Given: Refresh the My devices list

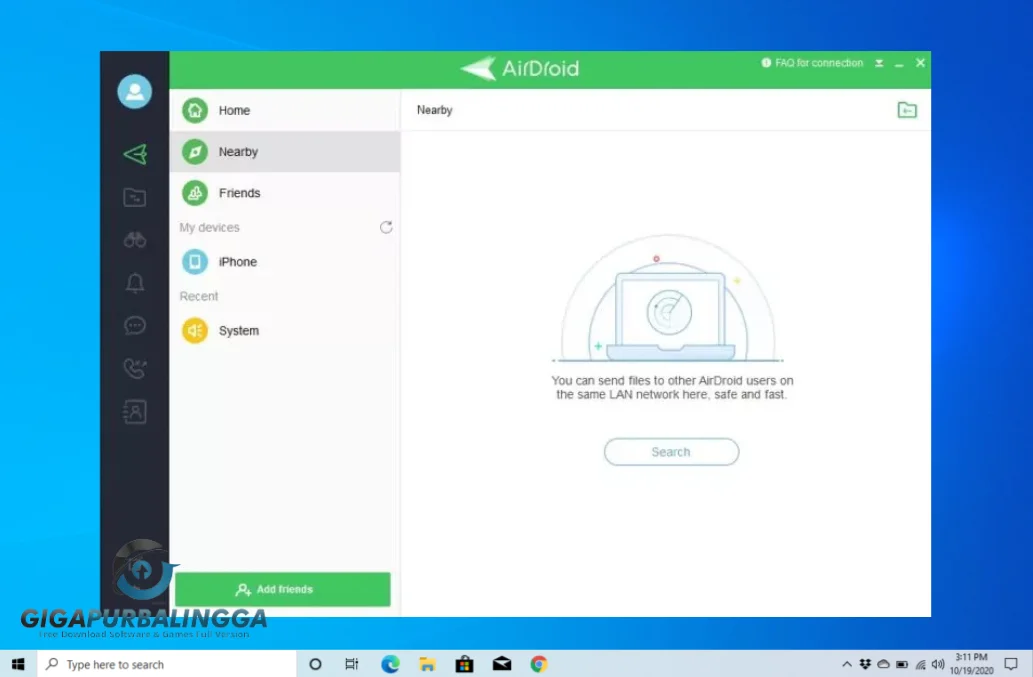Looking at the screenshot, I should coord(386,227).
